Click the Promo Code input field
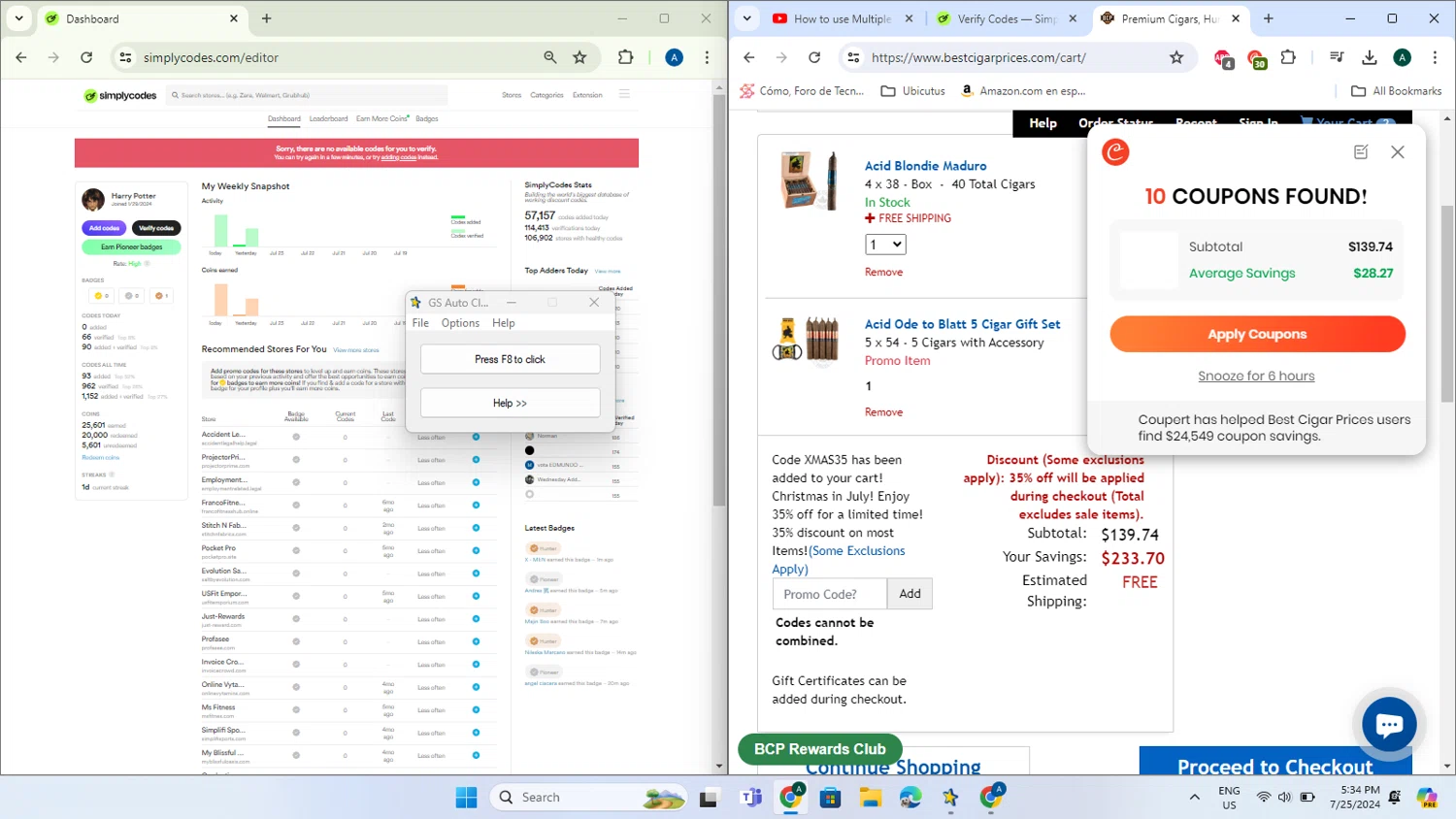 coord(830,594)
